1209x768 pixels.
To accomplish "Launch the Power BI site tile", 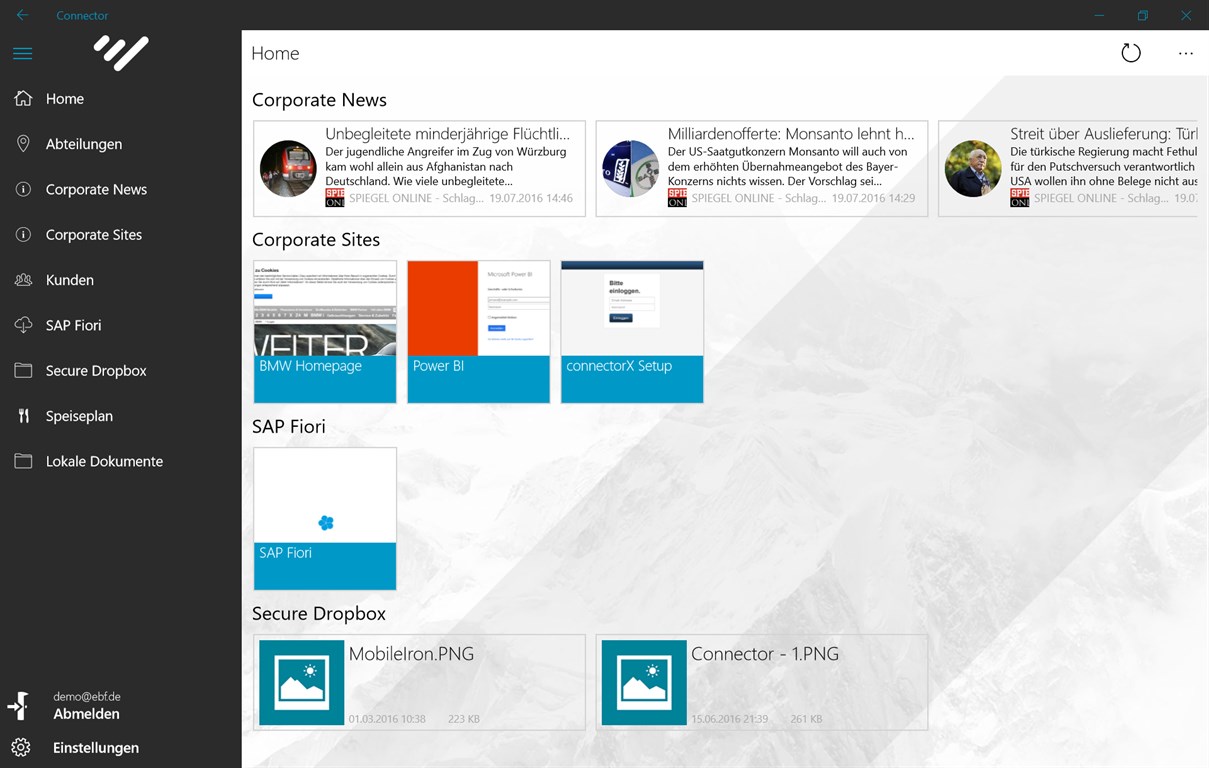I will [x=478, y=330].
